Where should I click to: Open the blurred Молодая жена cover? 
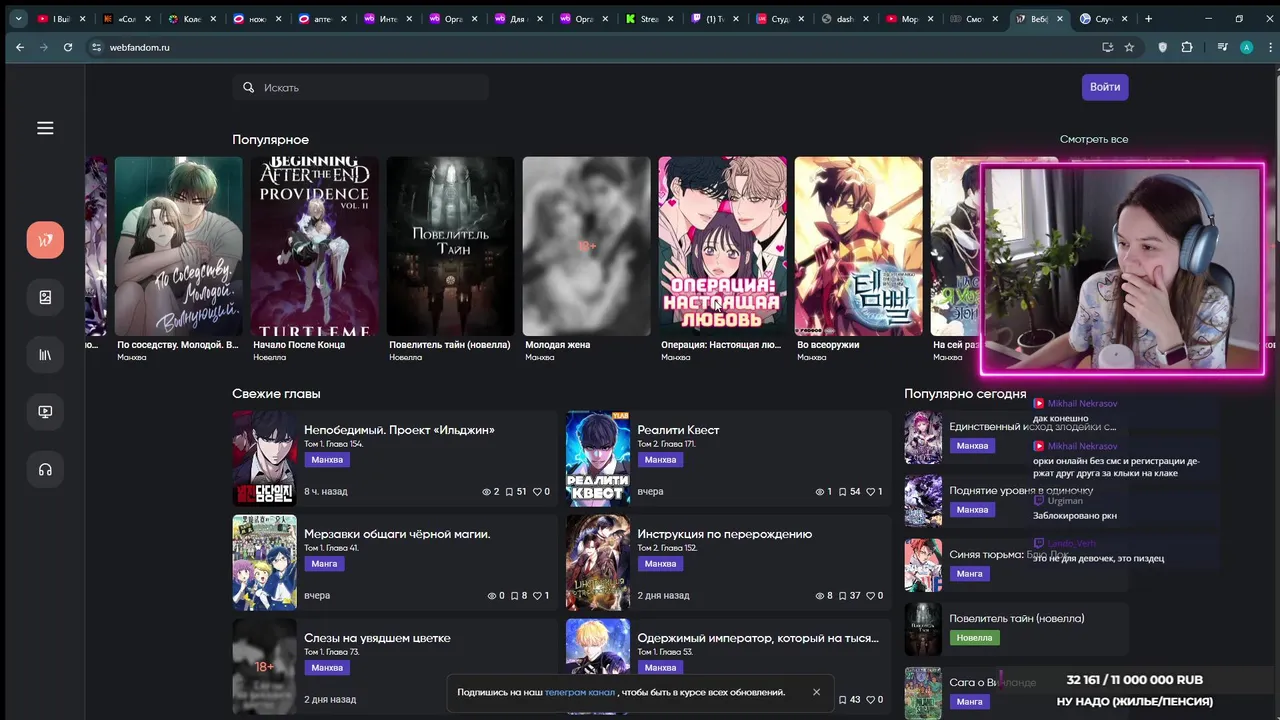586,246
